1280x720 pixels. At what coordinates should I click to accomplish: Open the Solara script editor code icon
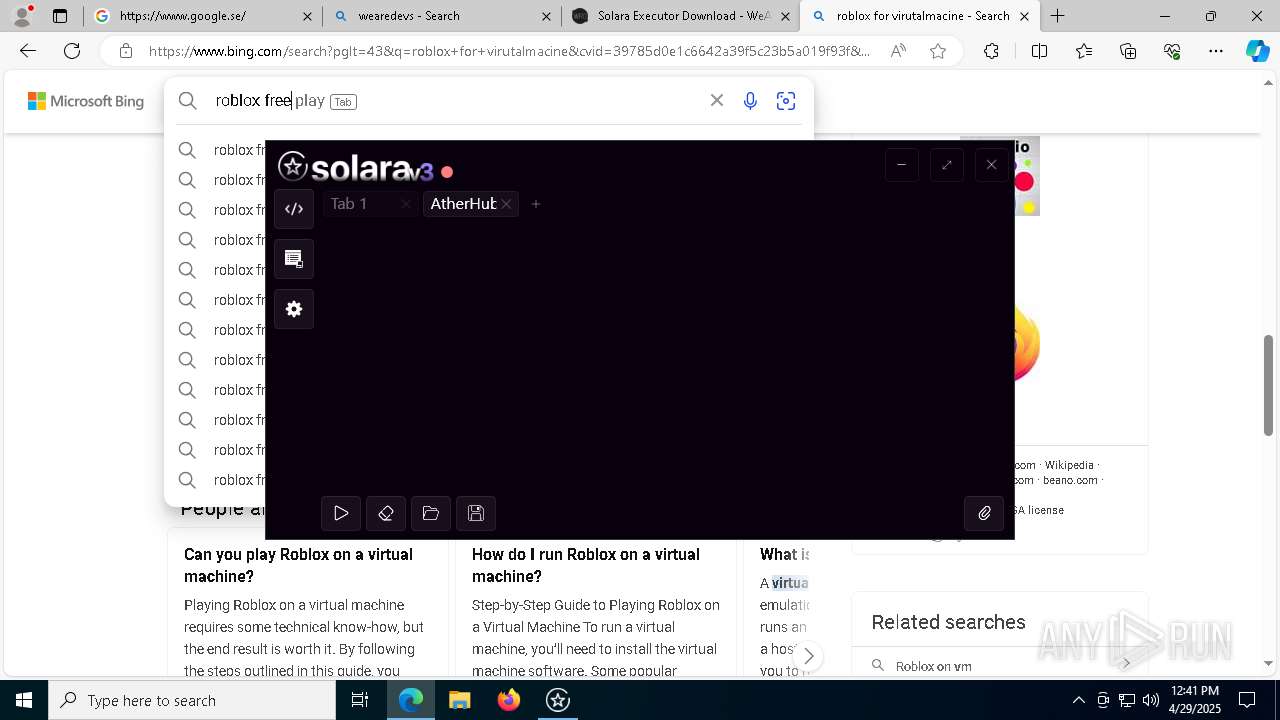[294, 209]
